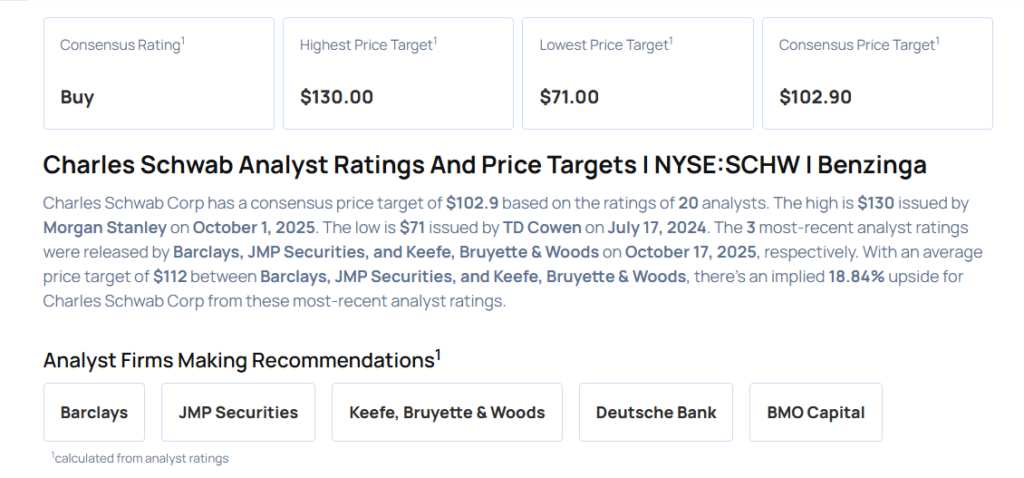This screenshot has width=1024, height=478.
Task: Pick the BMO Capital firm button
Action: coord(816,412)
